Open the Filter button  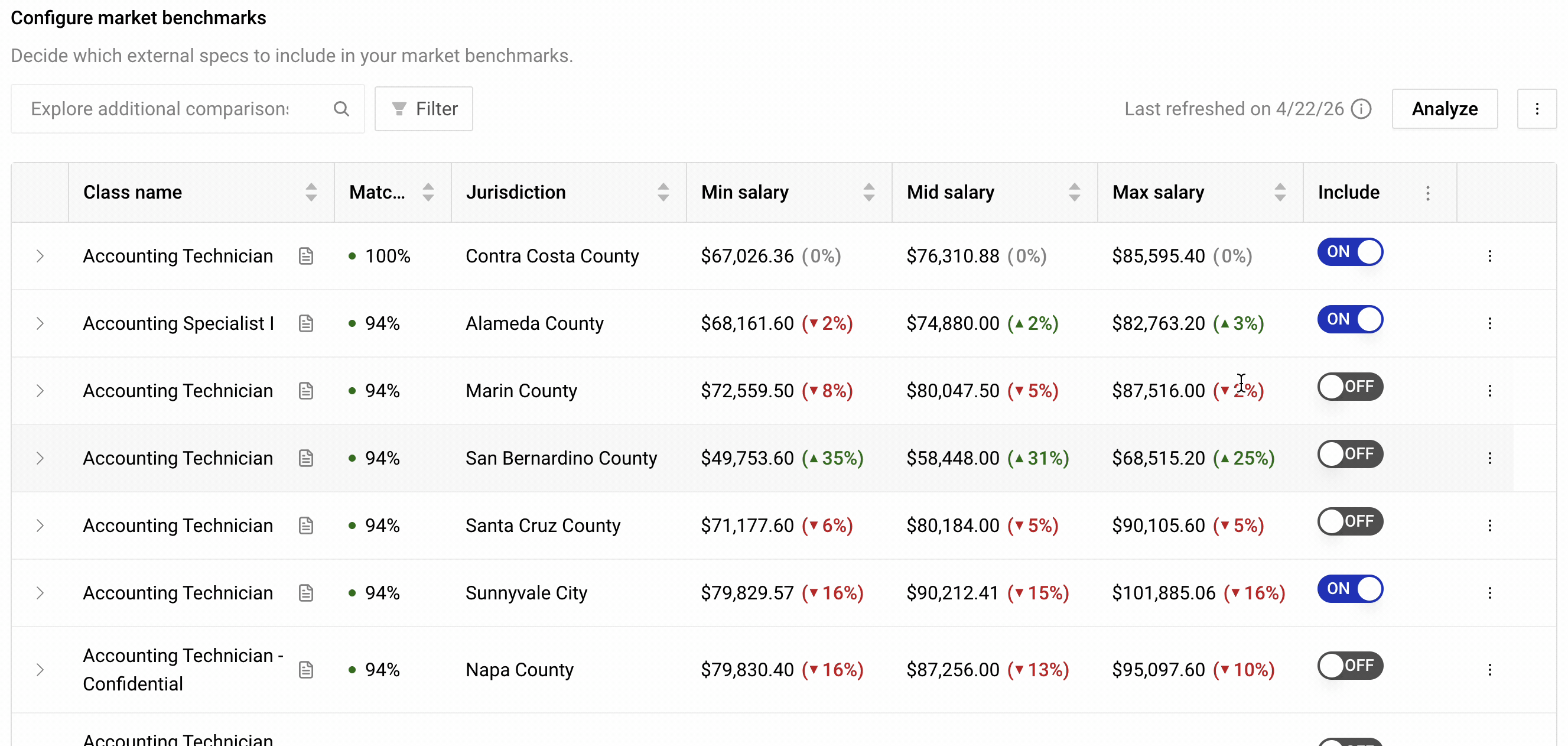pyautogui.click(x=424, y=109)
